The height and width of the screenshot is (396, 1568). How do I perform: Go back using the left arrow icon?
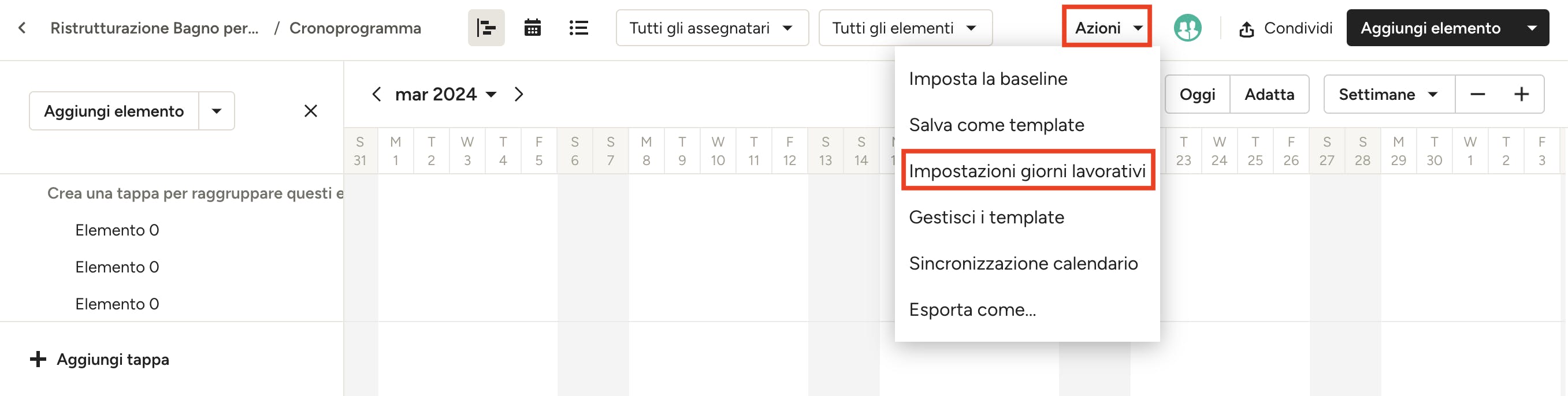point(23,28)
